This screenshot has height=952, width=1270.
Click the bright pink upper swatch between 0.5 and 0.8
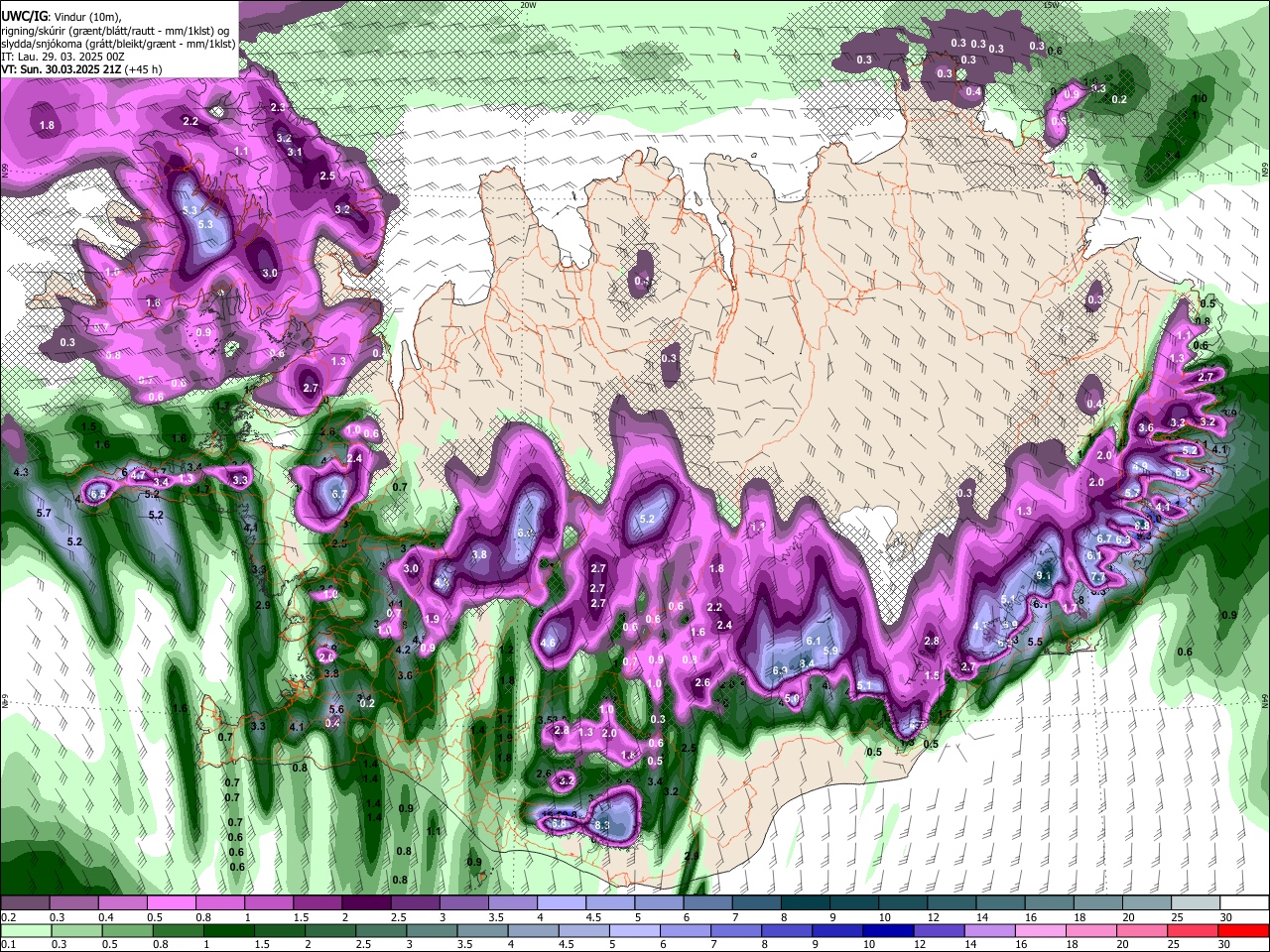(x=171, y=903)
